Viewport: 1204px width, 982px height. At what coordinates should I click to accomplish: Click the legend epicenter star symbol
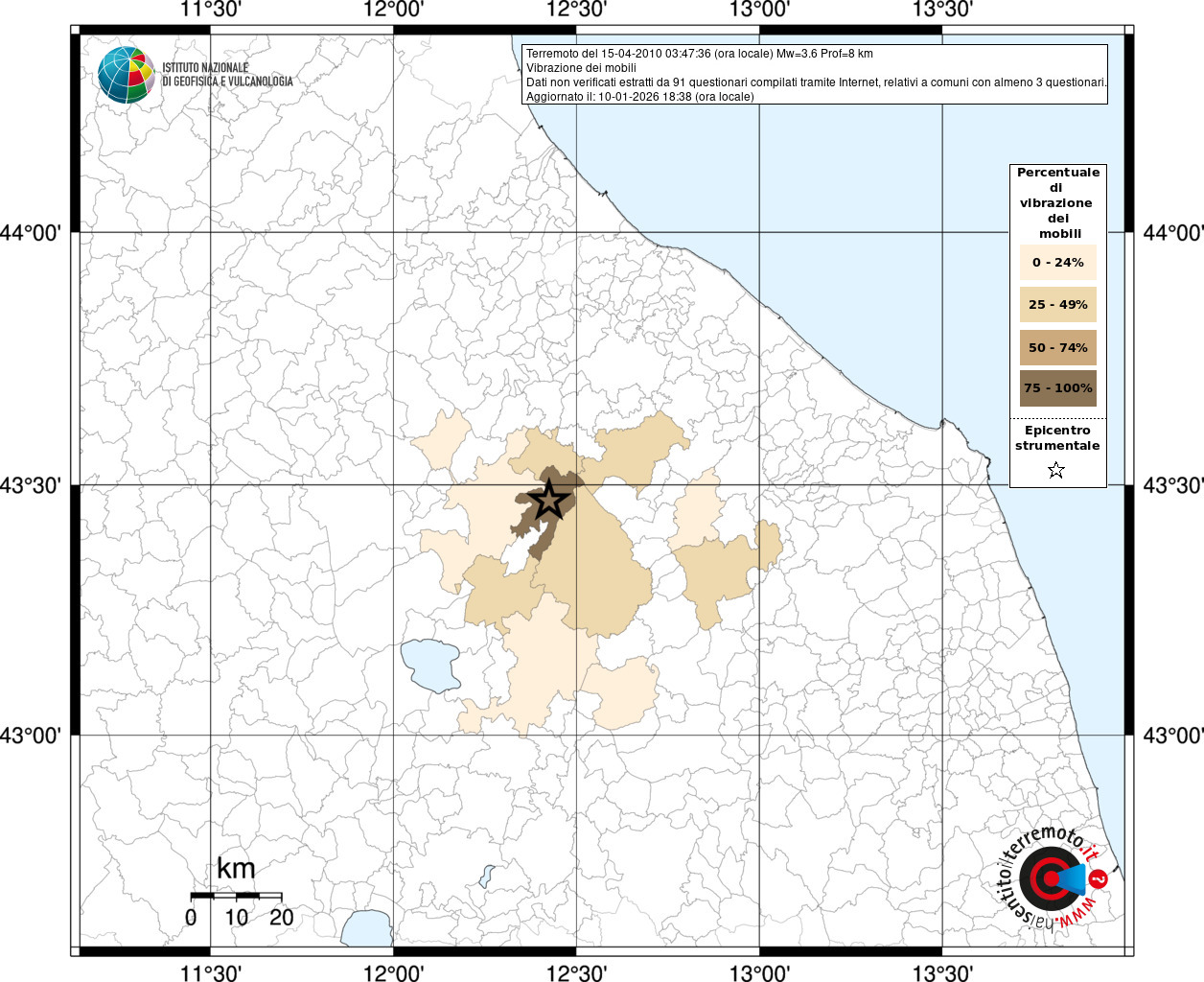click(x=1056, y=469)
